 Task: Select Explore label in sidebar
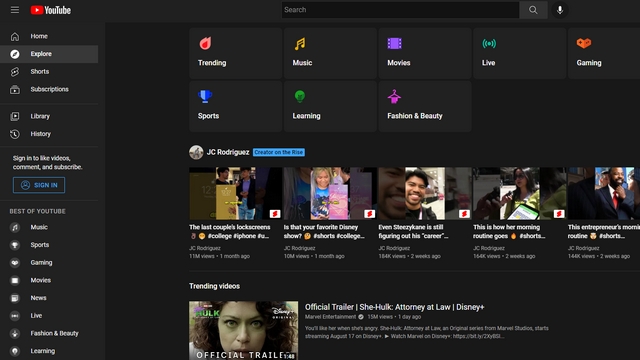[41, 54]
